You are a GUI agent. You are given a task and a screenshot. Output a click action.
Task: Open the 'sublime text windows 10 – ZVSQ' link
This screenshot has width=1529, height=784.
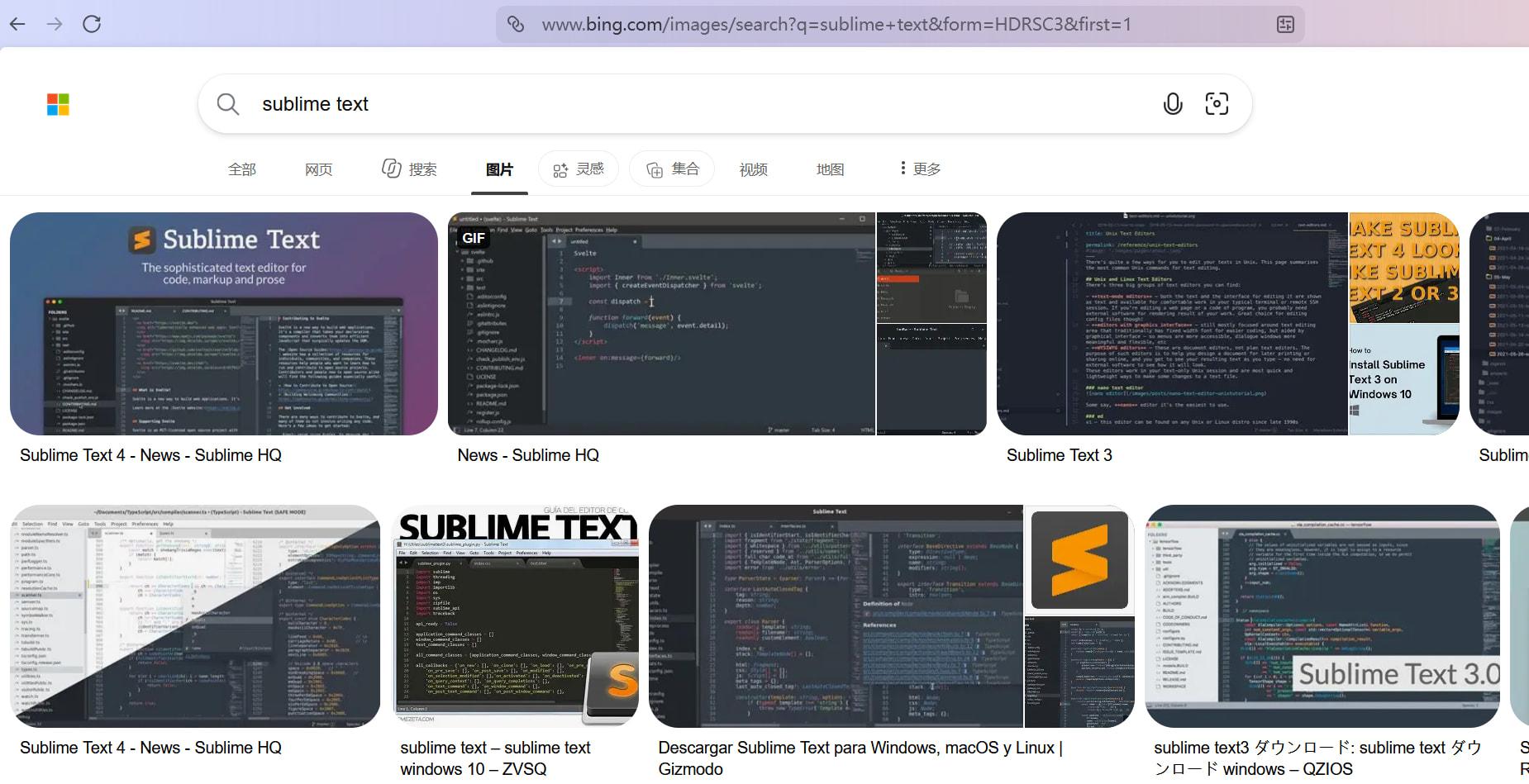tap(495, 758)
